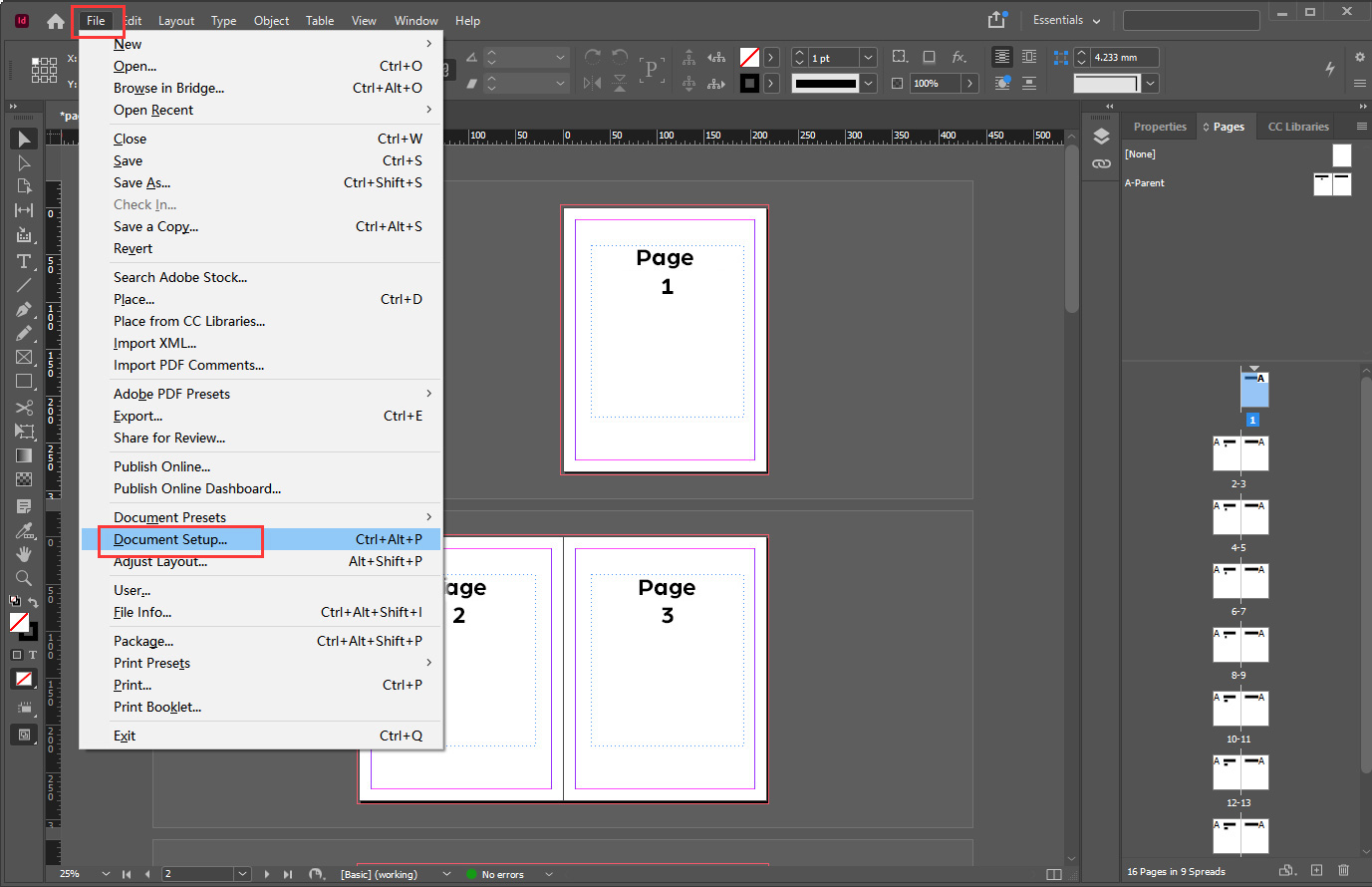Choose Export from File menu
Screen dimensions: 1372x887
point(261,416)
